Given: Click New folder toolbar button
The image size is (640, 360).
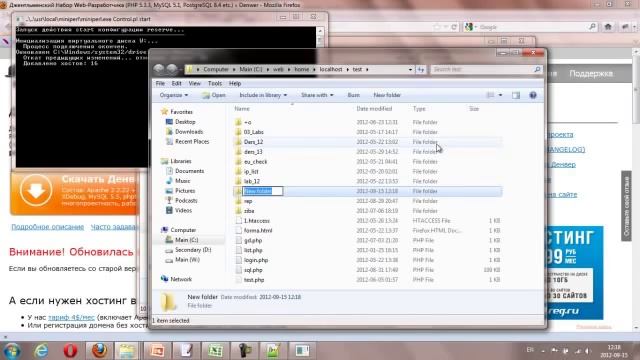Looking at the screenshot, I should pos(387,95).
